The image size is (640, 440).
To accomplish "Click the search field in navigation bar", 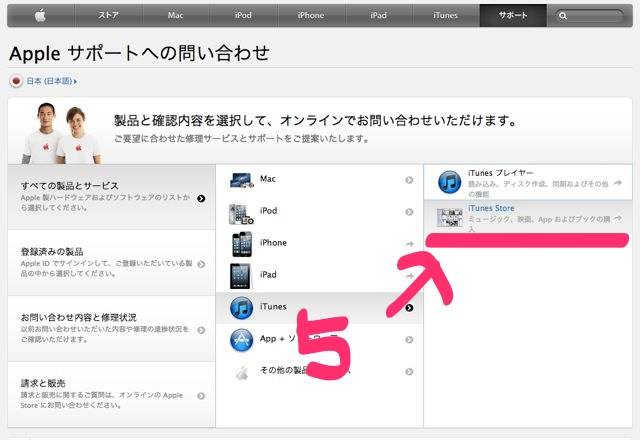I will pos(589,16).
